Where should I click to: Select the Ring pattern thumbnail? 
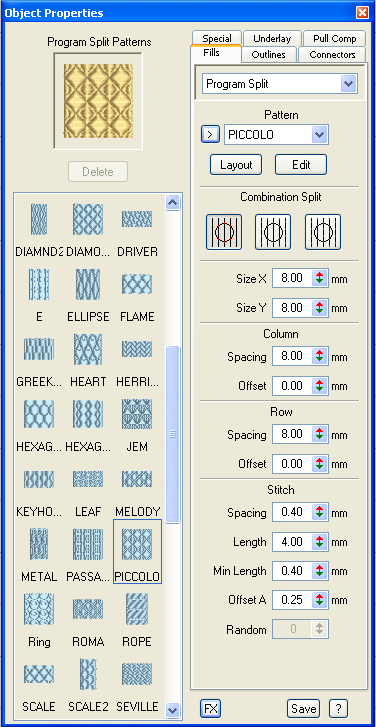39,609
